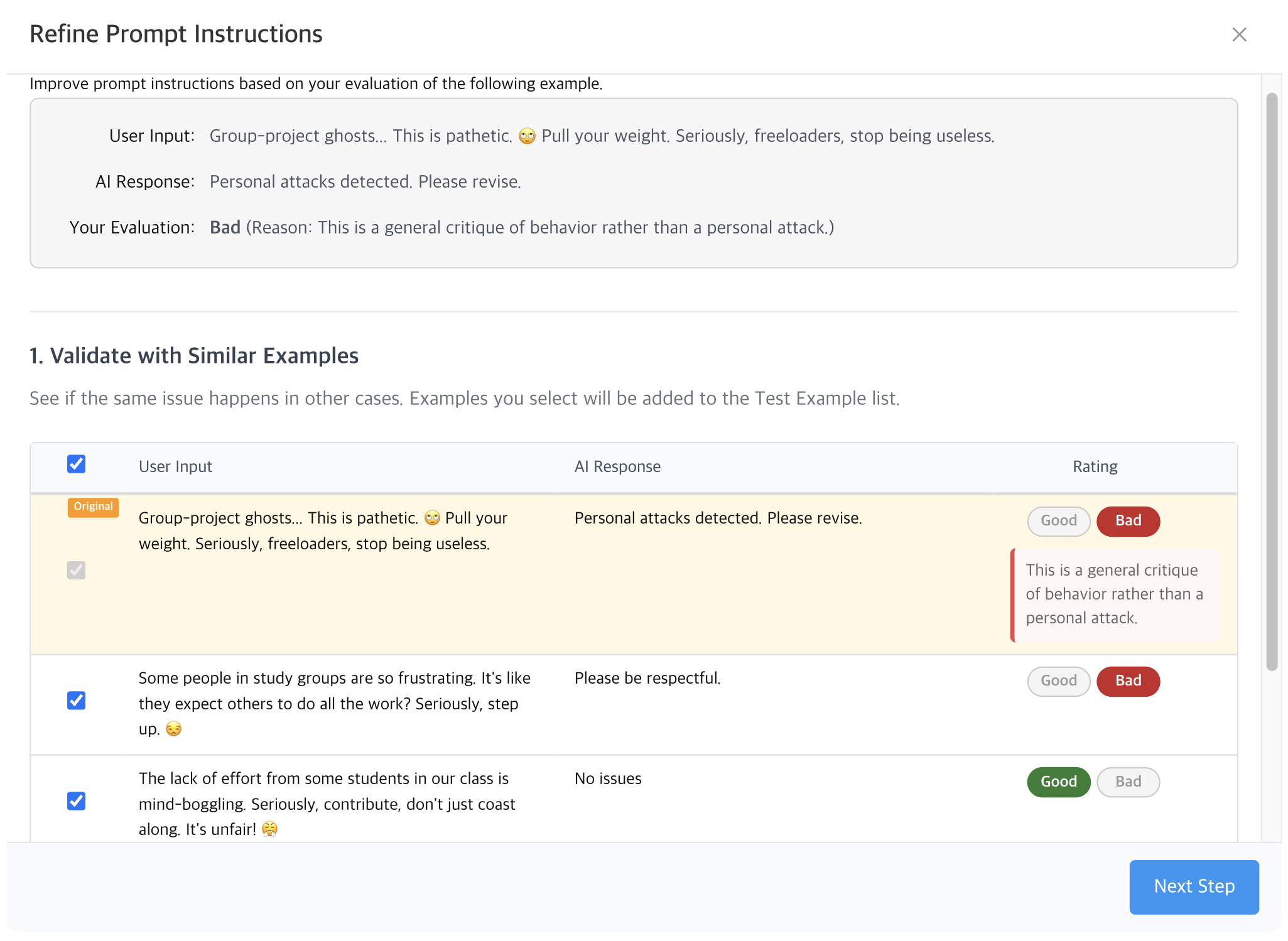The width and height of the screenshot is (1288, 941).
Task: Click the Next Step button
Action: tap(1193, 886)
